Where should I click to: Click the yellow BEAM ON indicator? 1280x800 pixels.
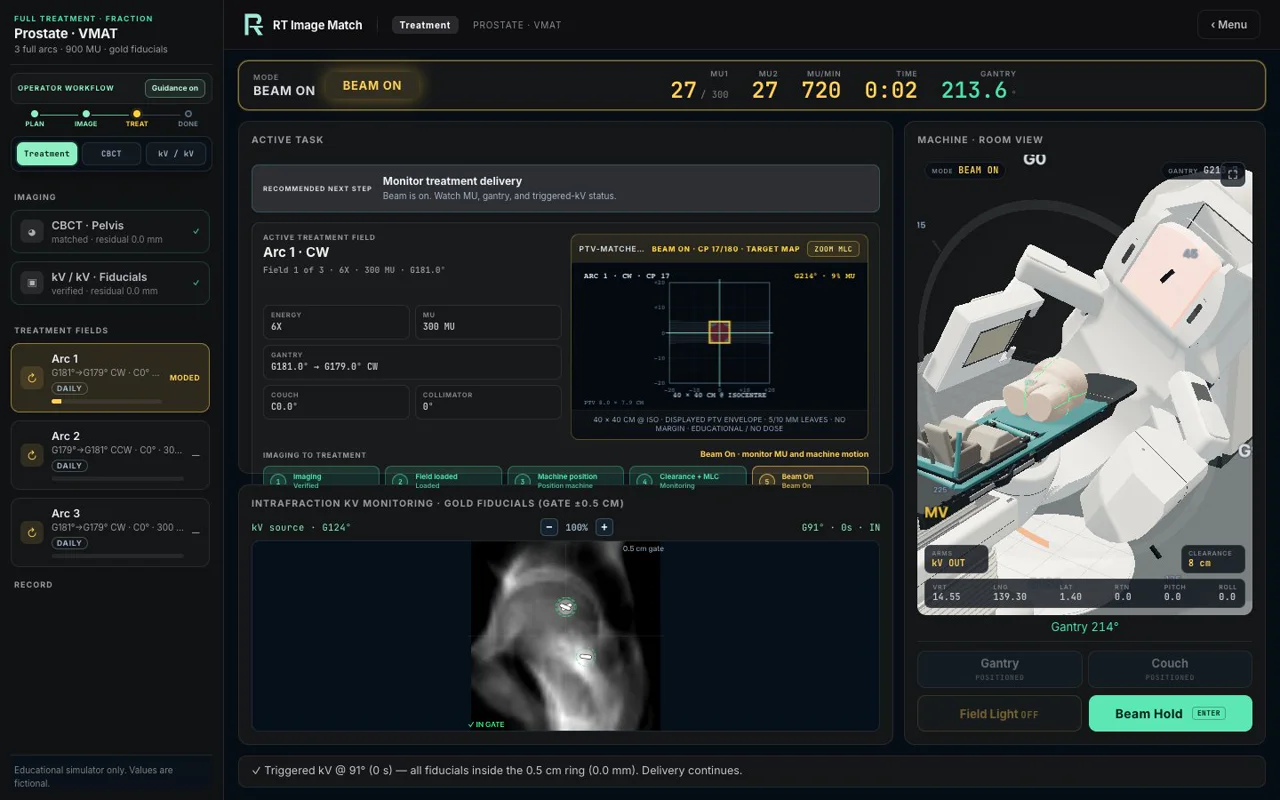[x=372, y=86]
